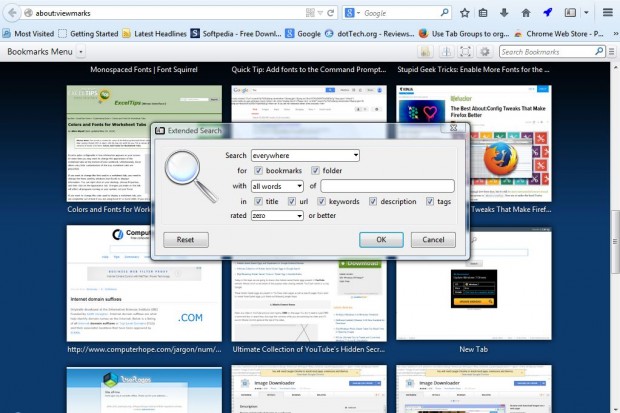Open the hamburger menu icon
The image size is (620, 413).
pos(608,13)
